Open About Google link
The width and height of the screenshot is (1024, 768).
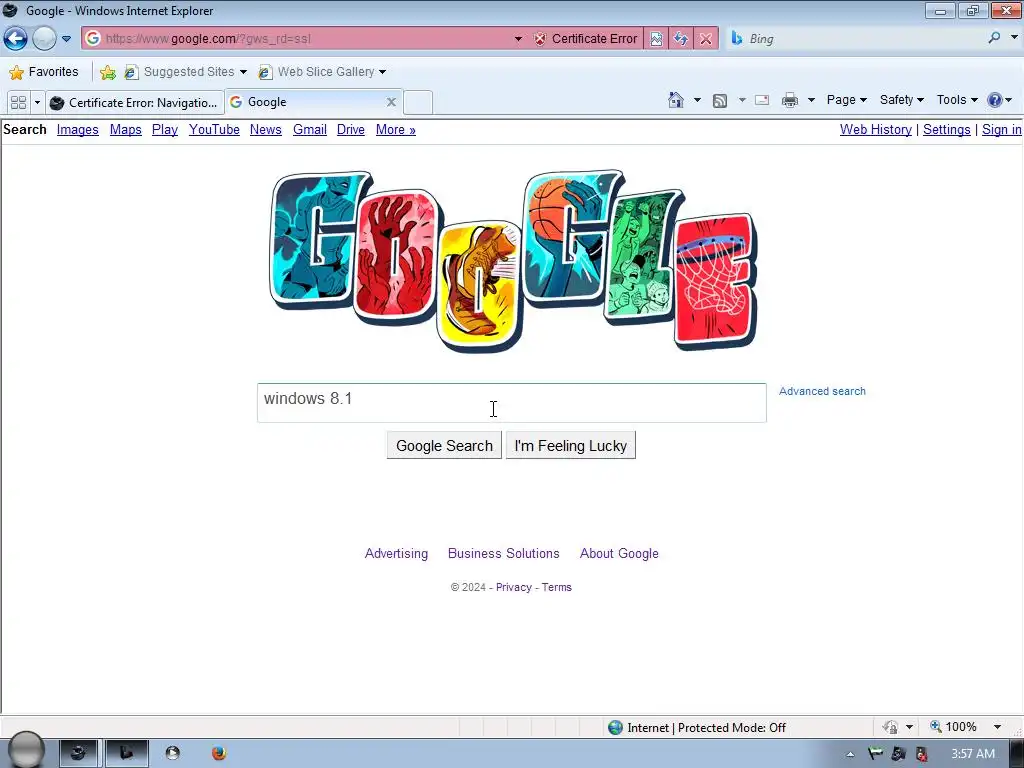tap(619, 553)
